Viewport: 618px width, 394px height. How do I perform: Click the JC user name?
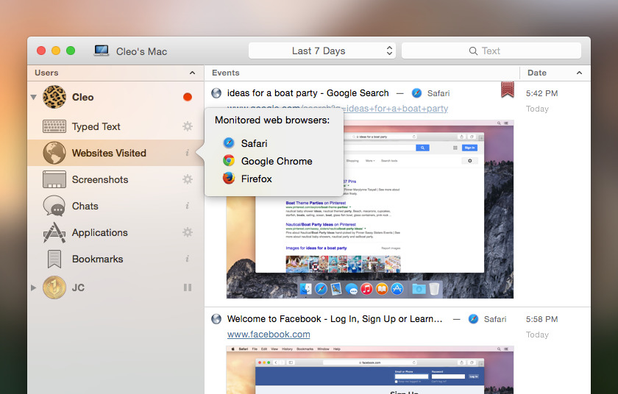[x=78, y=287]
